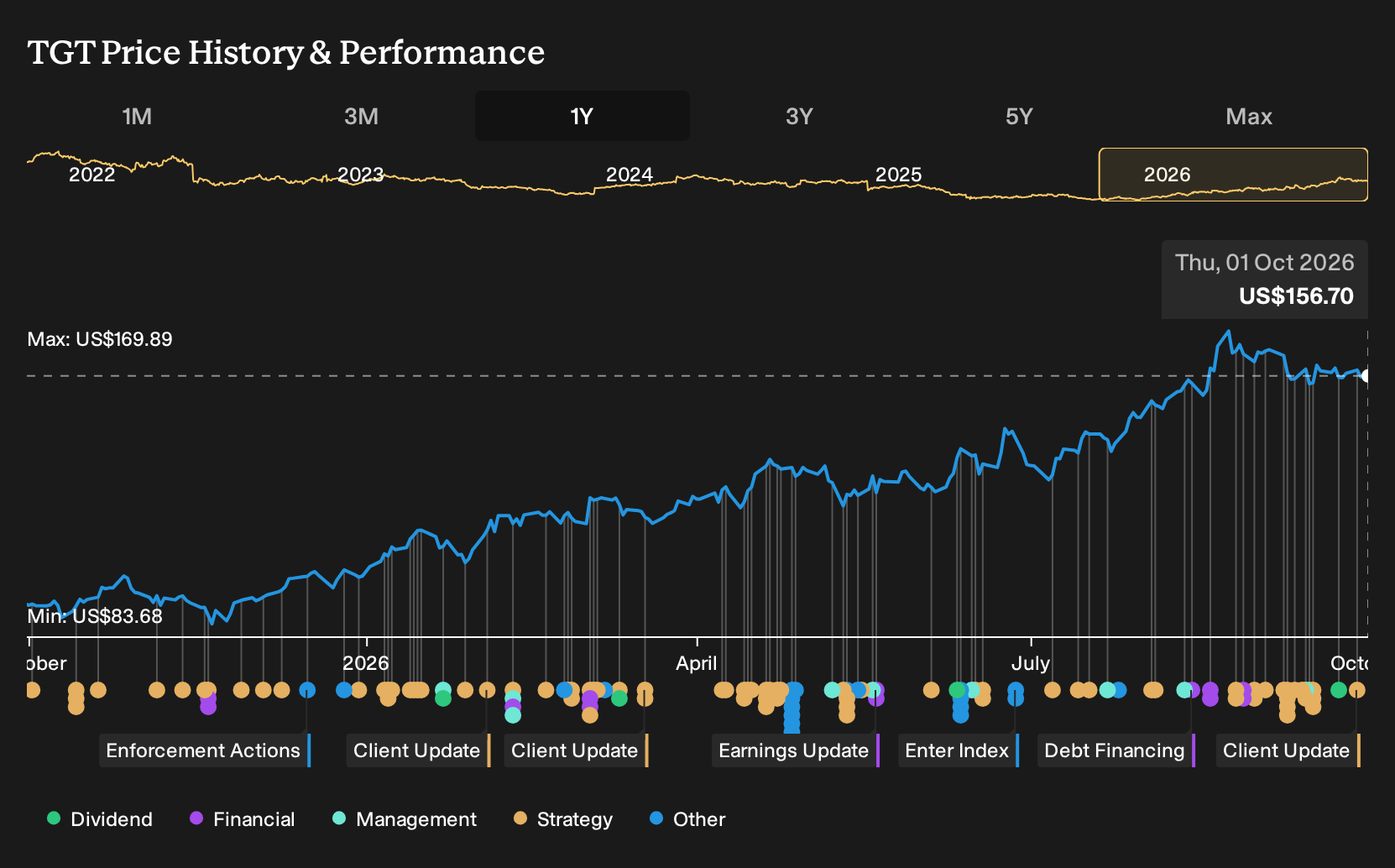Open Client Update label left of Earnings Update

576,750
